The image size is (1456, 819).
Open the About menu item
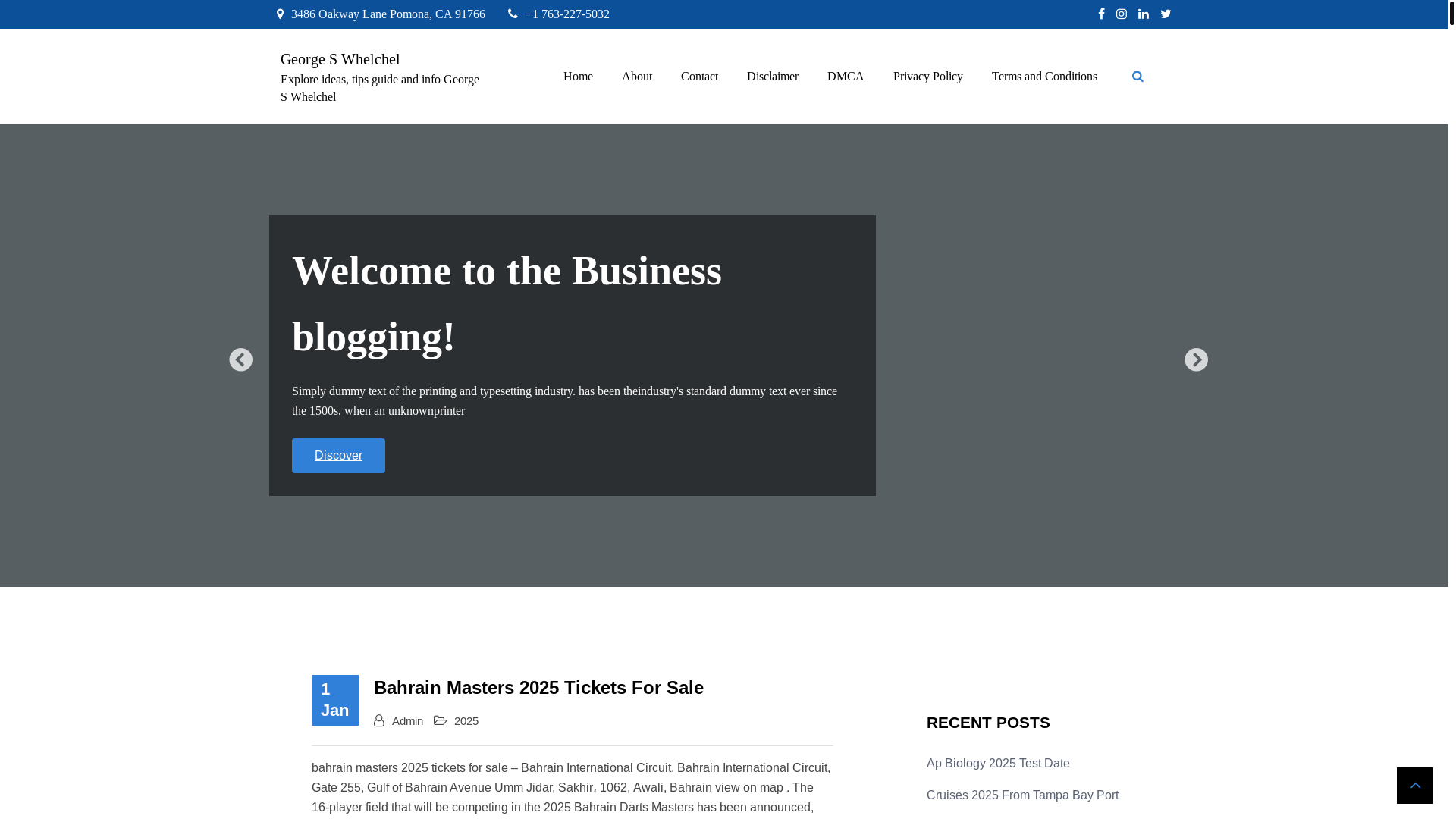click(637, 77)
